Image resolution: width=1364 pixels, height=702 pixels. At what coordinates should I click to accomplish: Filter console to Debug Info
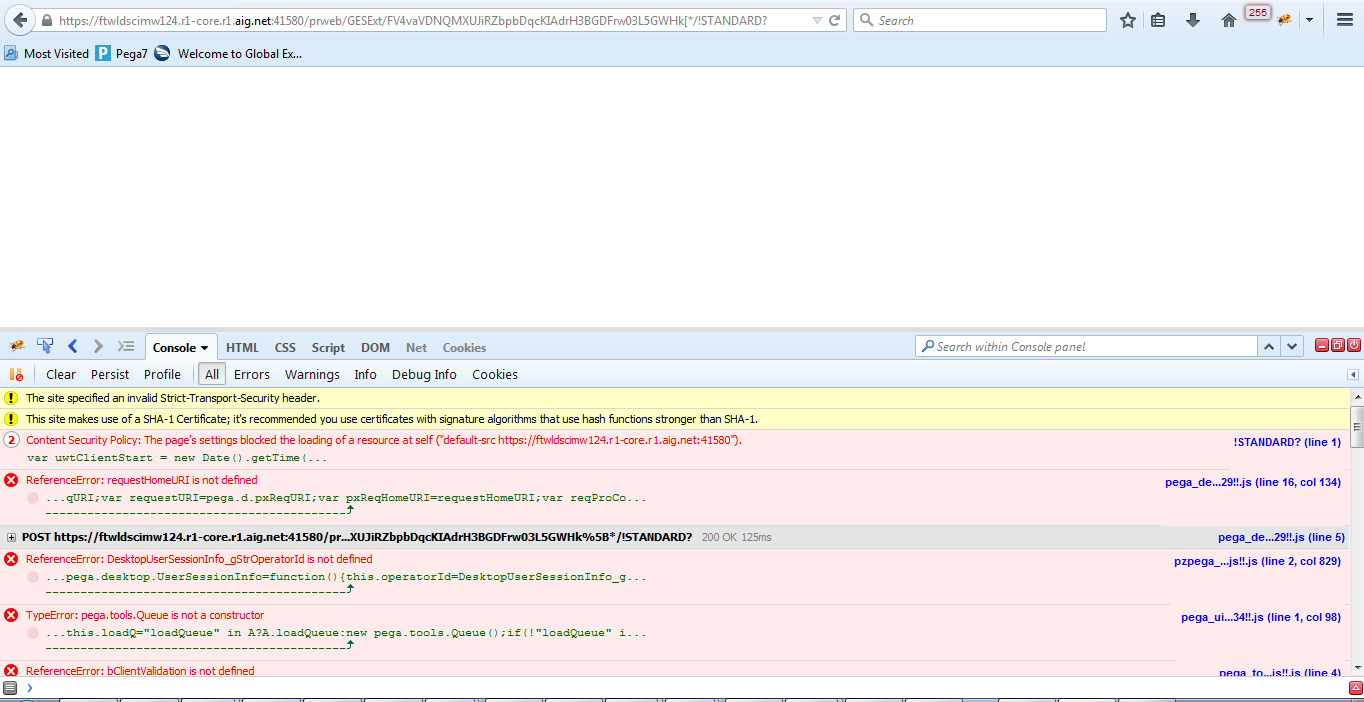424,374
